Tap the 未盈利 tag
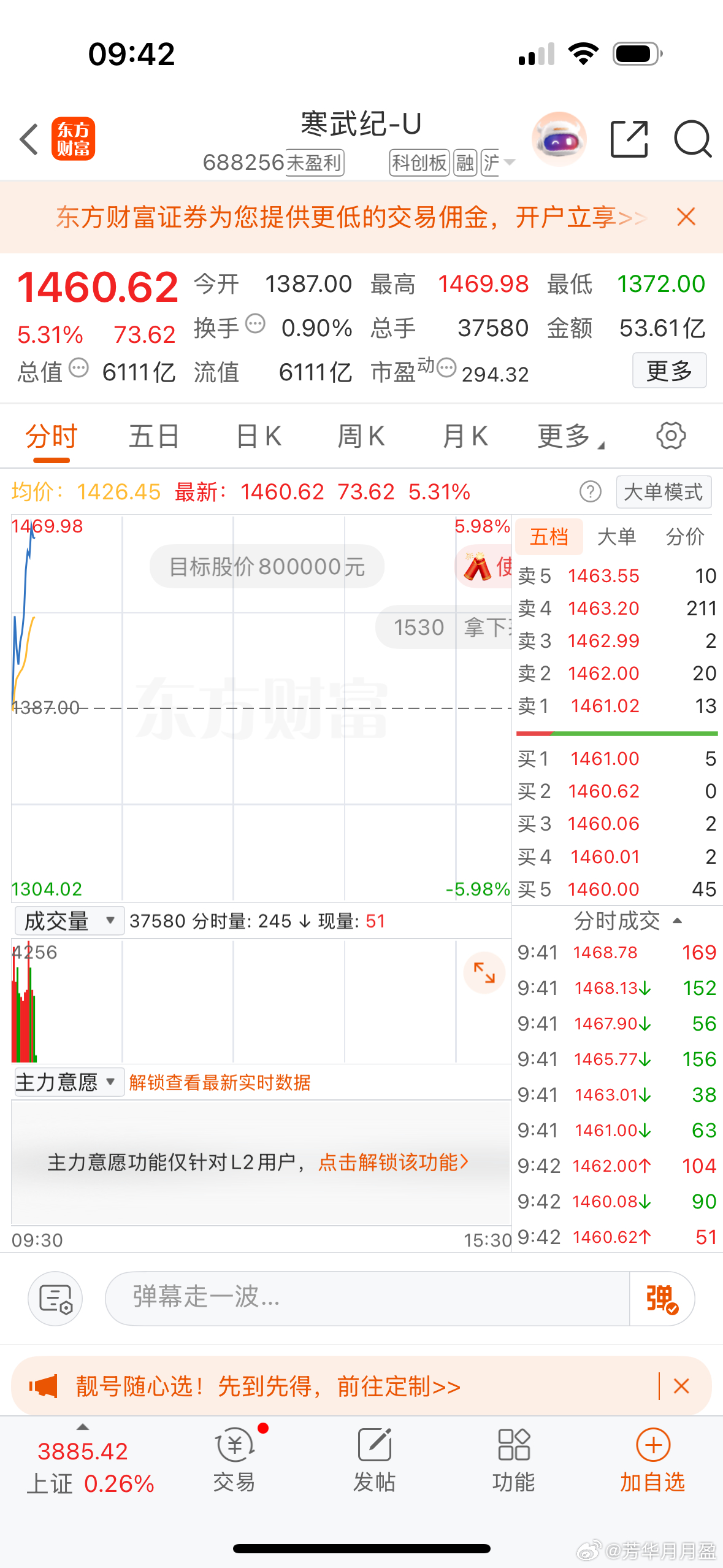 (315, 163)
